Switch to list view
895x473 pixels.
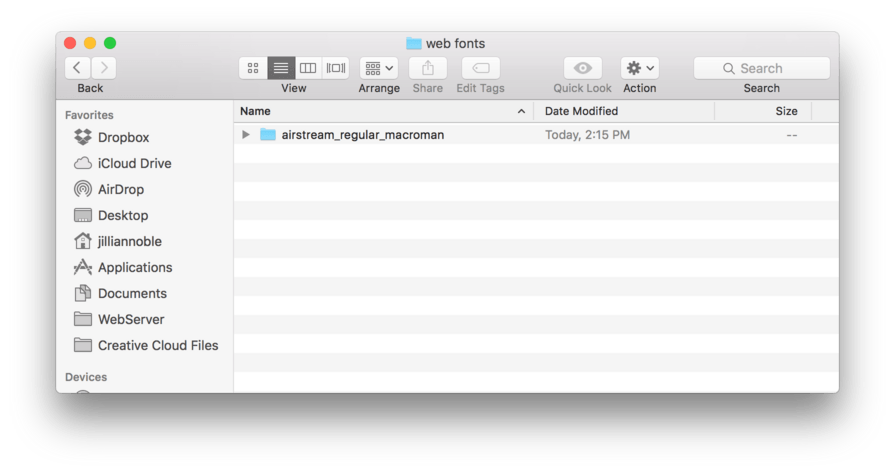point(281,68)
